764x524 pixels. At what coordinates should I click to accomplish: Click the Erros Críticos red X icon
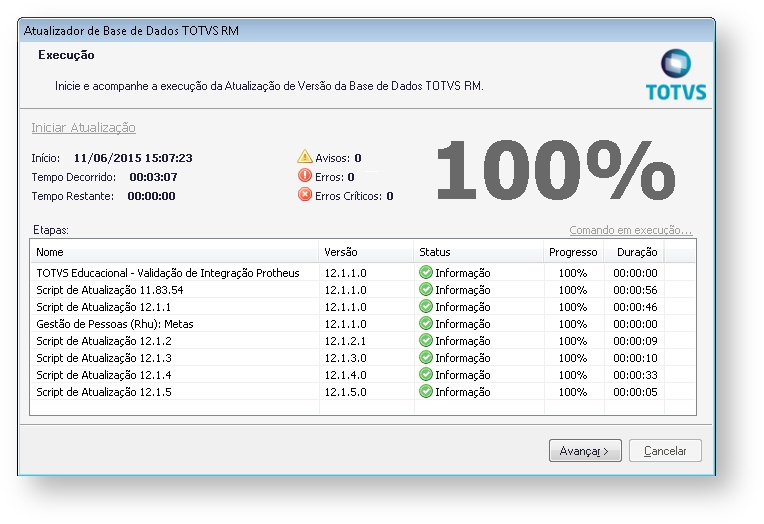305,195
